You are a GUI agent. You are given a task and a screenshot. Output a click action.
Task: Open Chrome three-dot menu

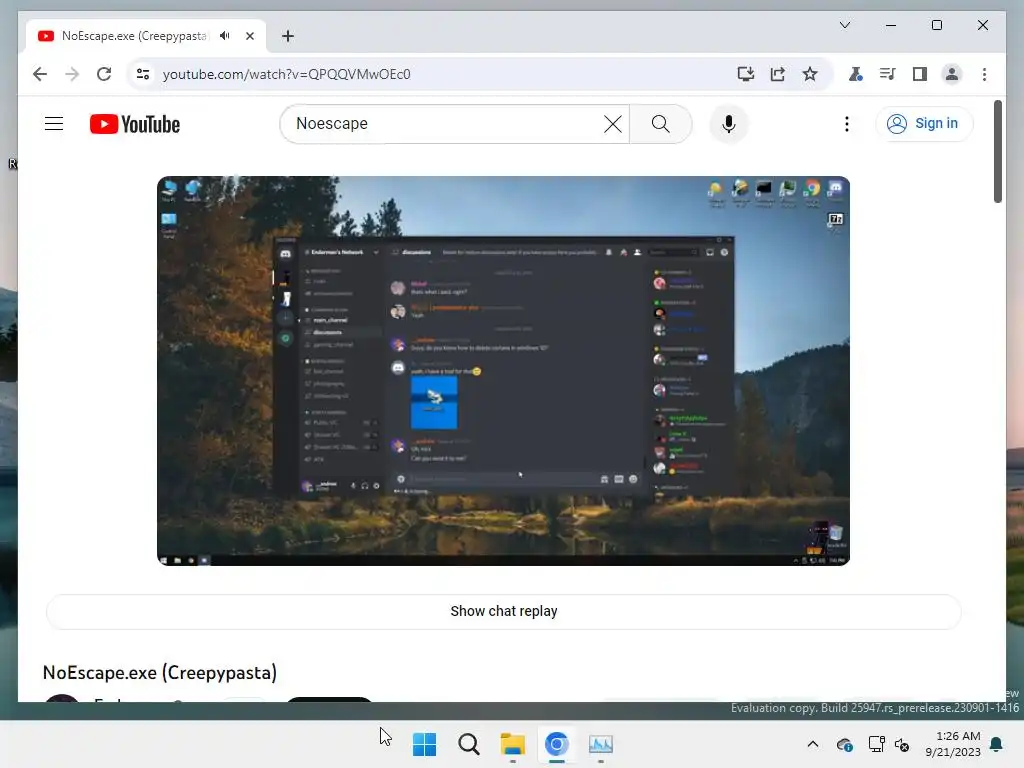tap(984, 74)
